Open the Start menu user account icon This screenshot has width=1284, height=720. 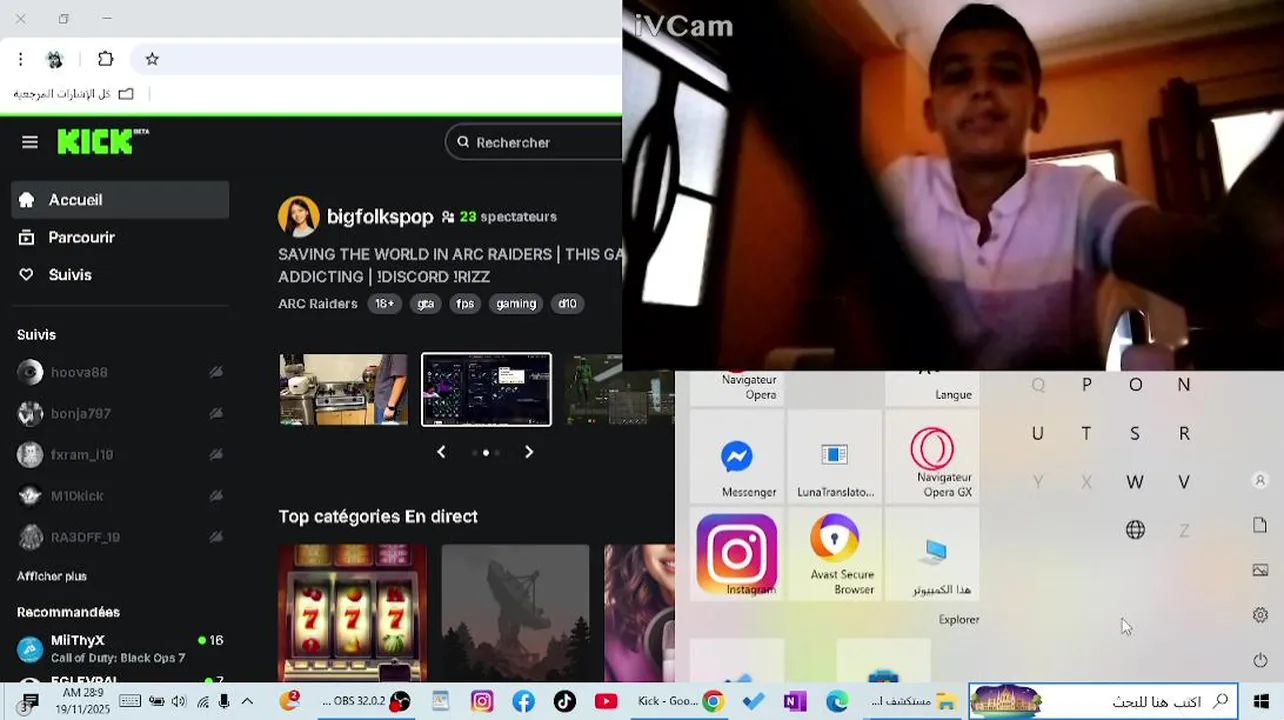click(x=1260, y=480)
